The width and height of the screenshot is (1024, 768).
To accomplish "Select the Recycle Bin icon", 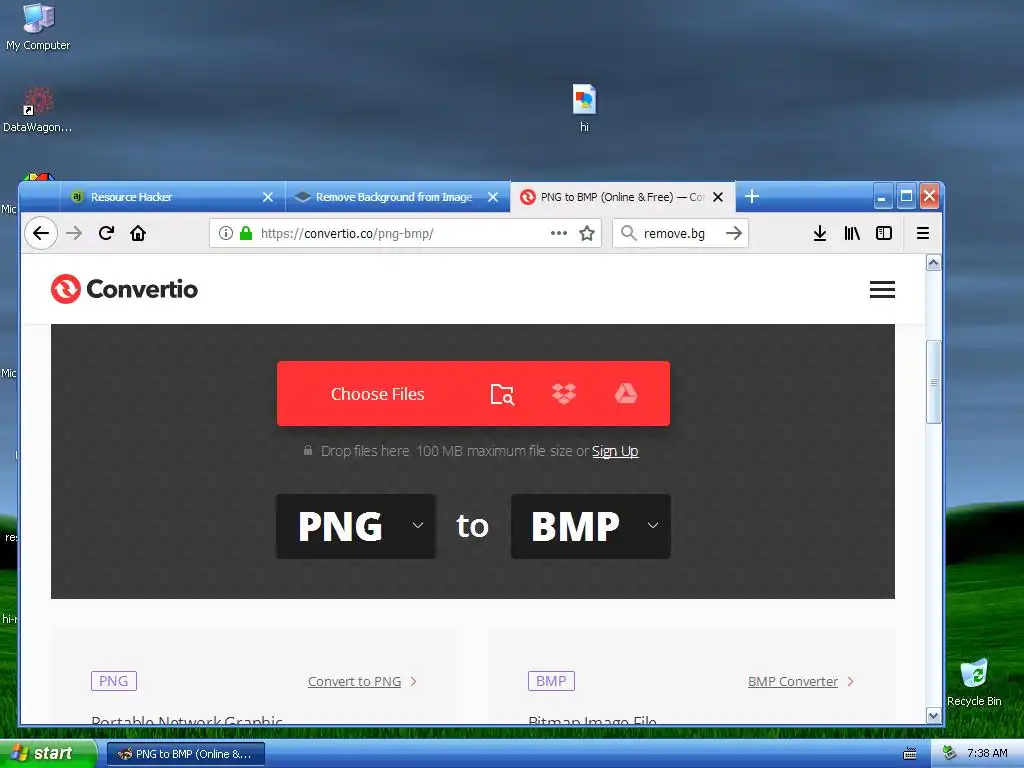I will (974, 682).
